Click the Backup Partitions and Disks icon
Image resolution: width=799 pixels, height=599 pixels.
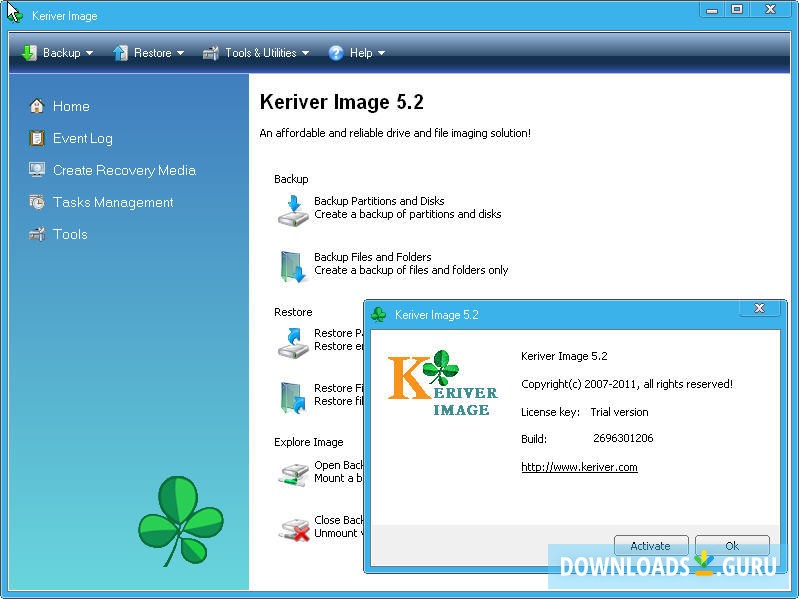[293, 210]
